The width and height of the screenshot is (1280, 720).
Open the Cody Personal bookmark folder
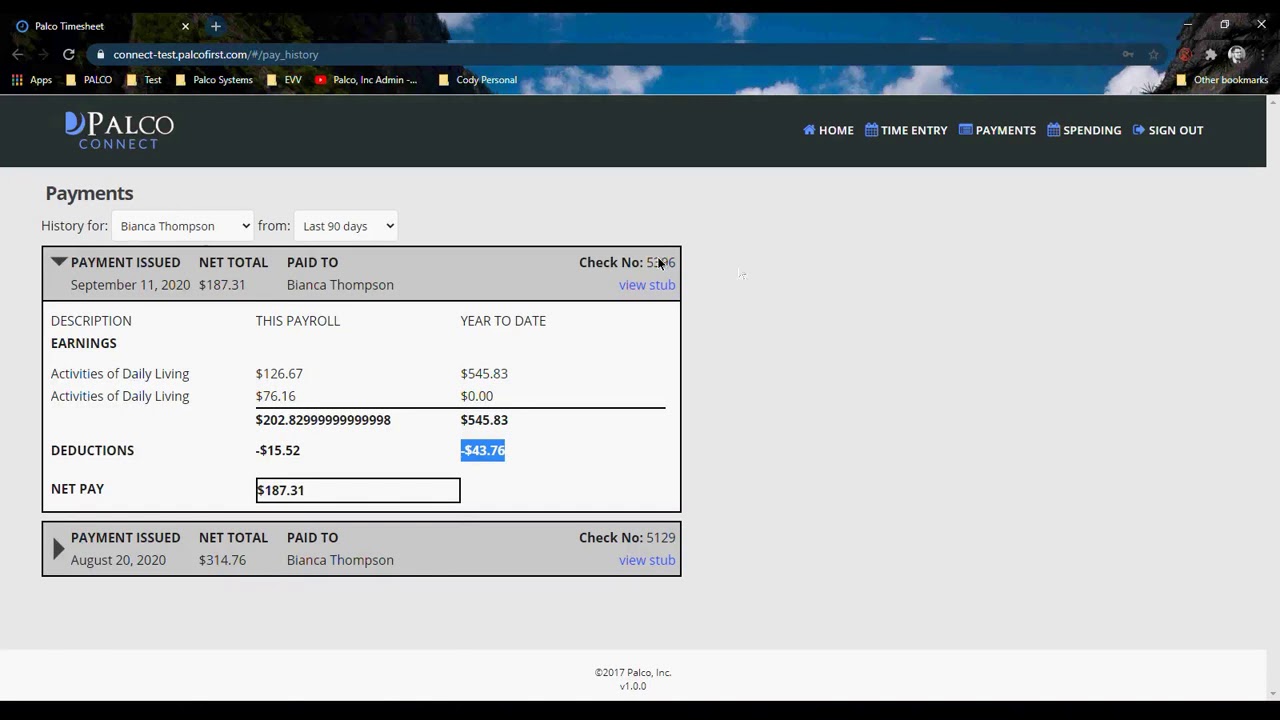pos(478,80)
